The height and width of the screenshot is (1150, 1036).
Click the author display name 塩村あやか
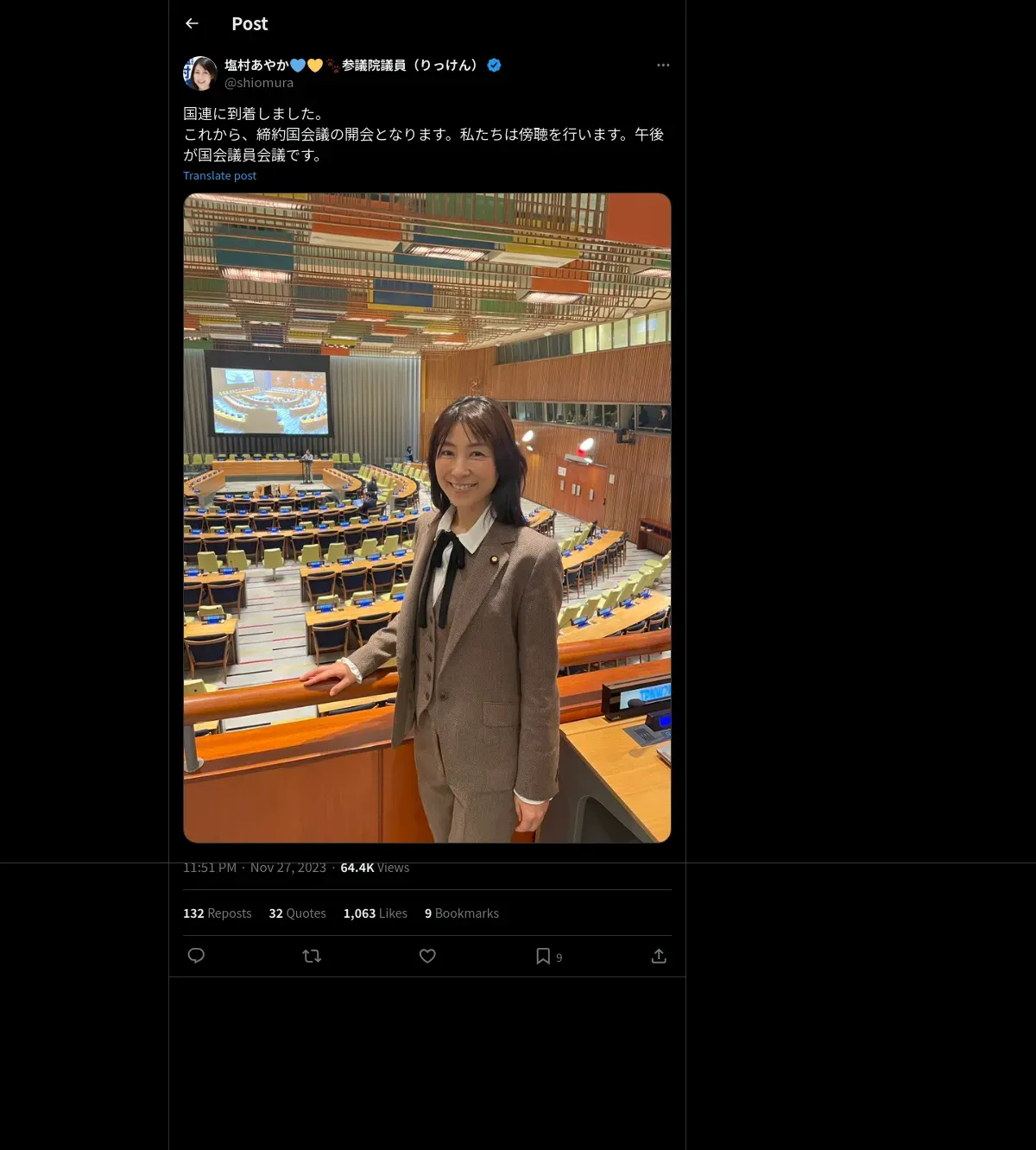[256, 65]
